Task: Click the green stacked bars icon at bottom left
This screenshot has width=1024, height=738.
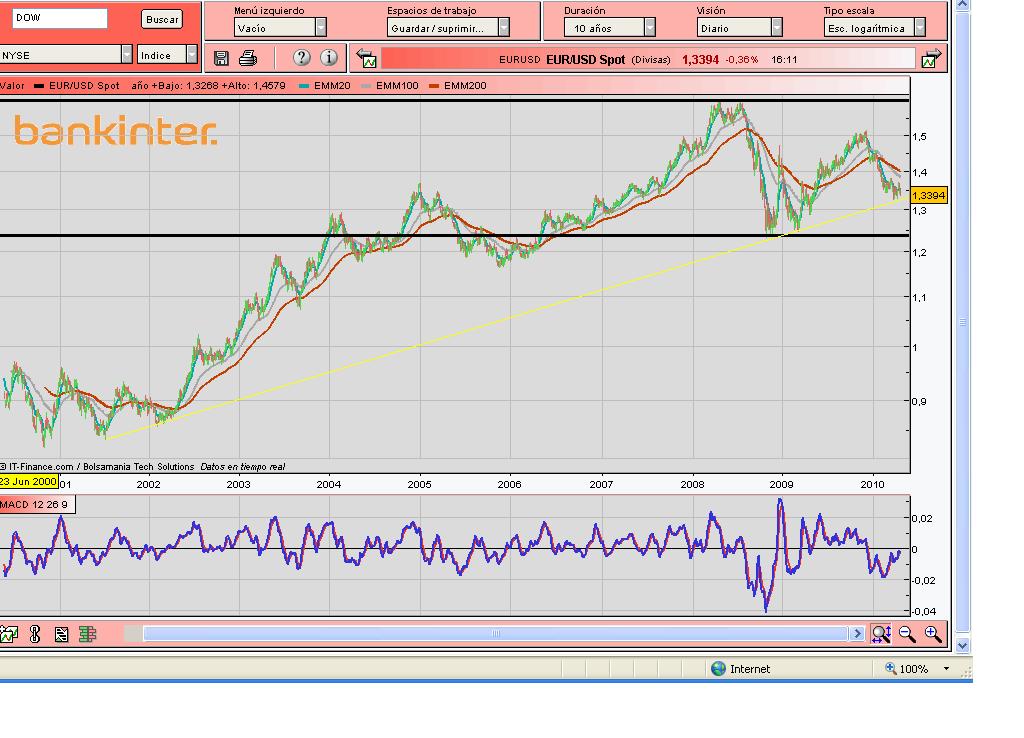Action: [x=87, y=633]
